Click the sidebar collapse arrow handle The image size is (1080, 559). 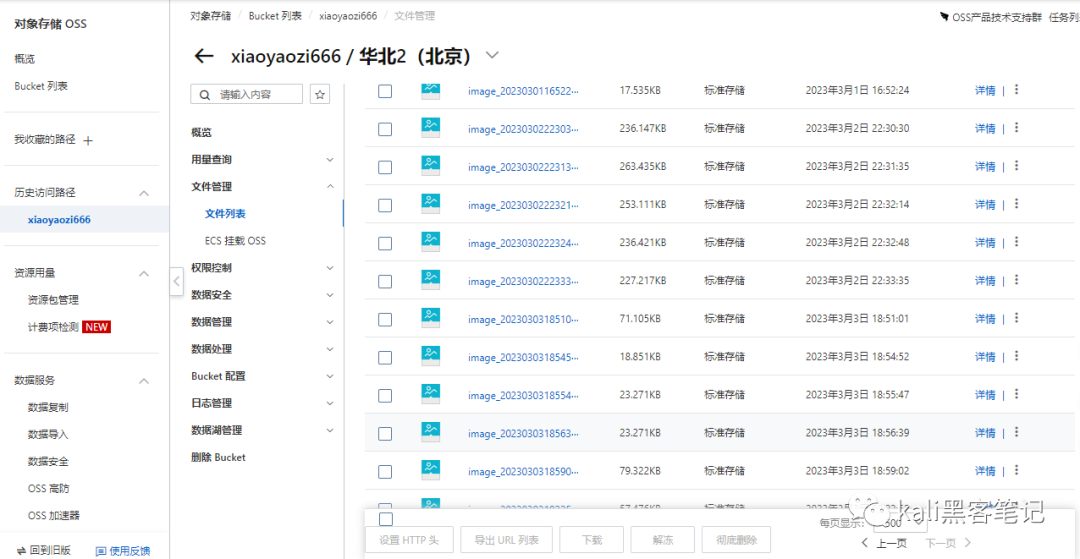(x=176, y=281)
